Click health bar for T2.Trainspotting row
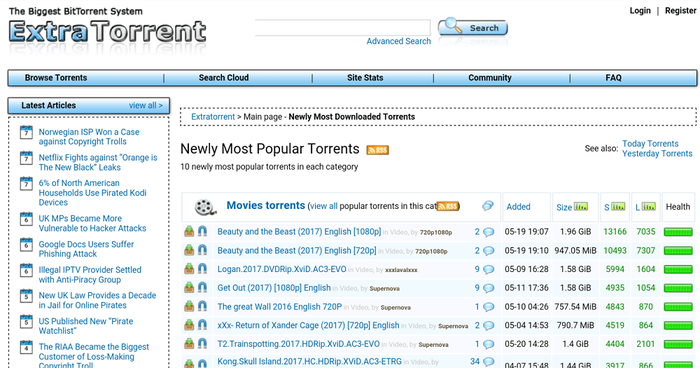Screen dimensions: 700x368 [678, 345]
